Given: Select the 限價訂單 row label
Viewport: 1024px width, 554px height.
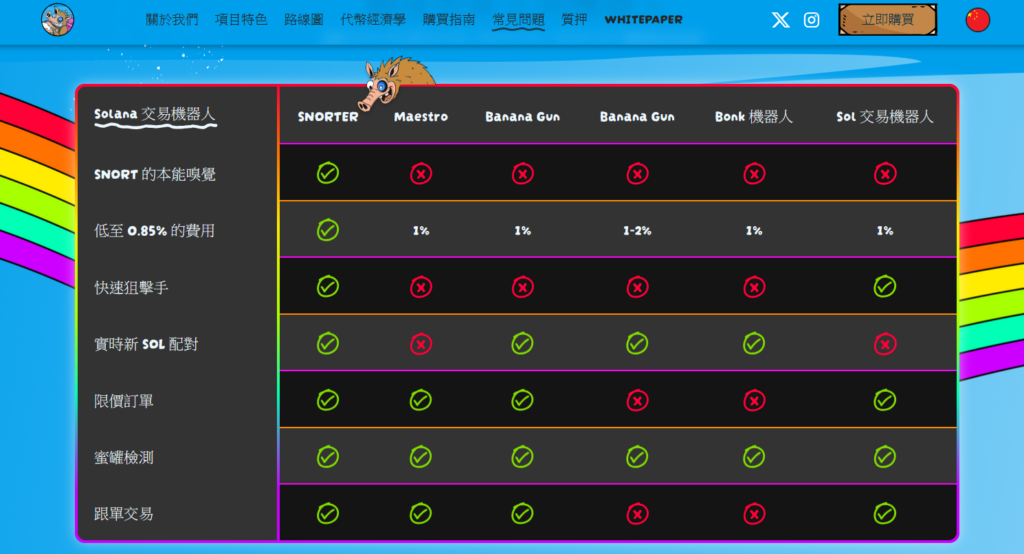Looking at the screenshot, I should click(123, 400).
